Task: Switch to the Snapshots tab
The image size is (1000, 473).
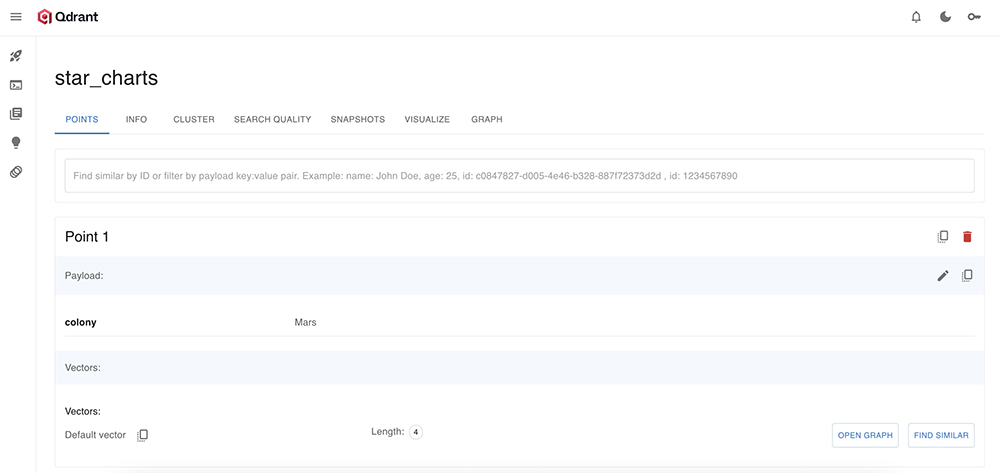Action: [x=358, y=119]
